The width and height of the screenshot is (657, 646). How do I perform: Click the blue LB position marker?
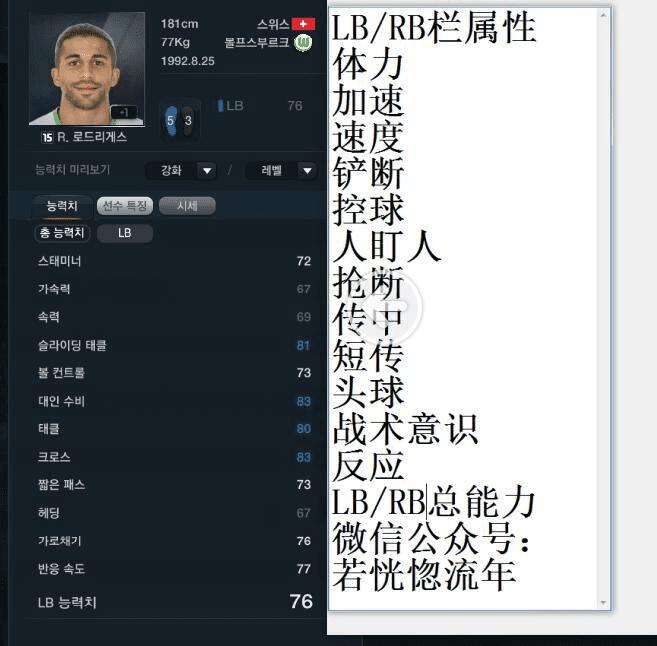click(220, 106)
